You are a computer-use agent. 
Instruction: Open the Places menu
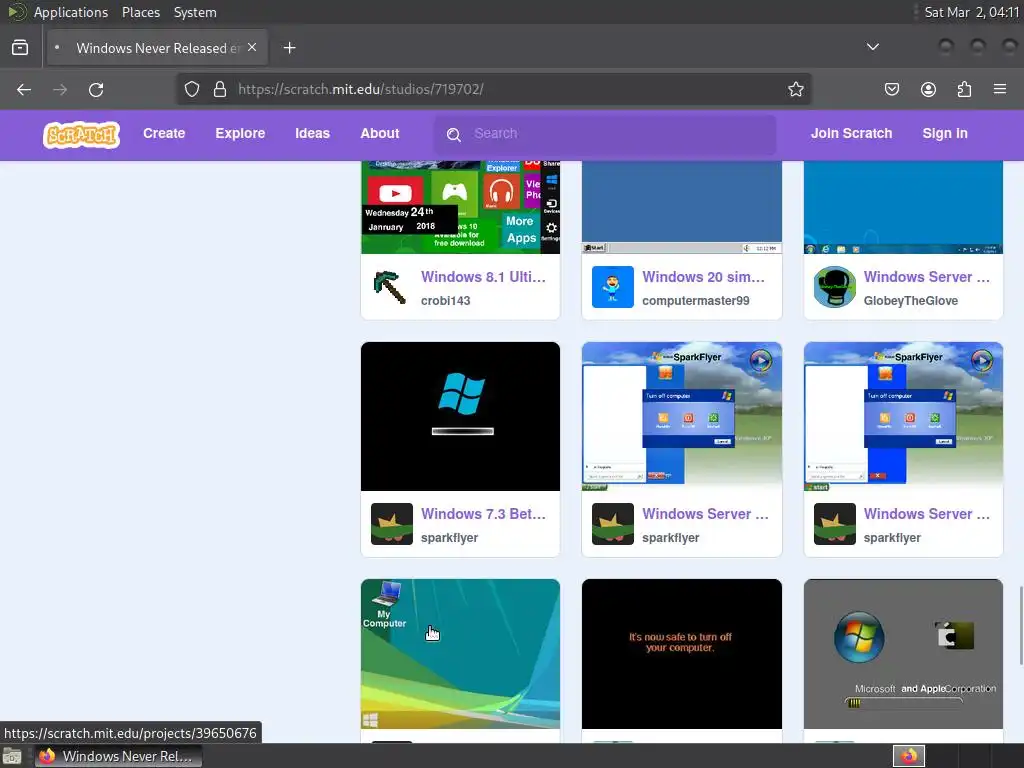point(140,12)
